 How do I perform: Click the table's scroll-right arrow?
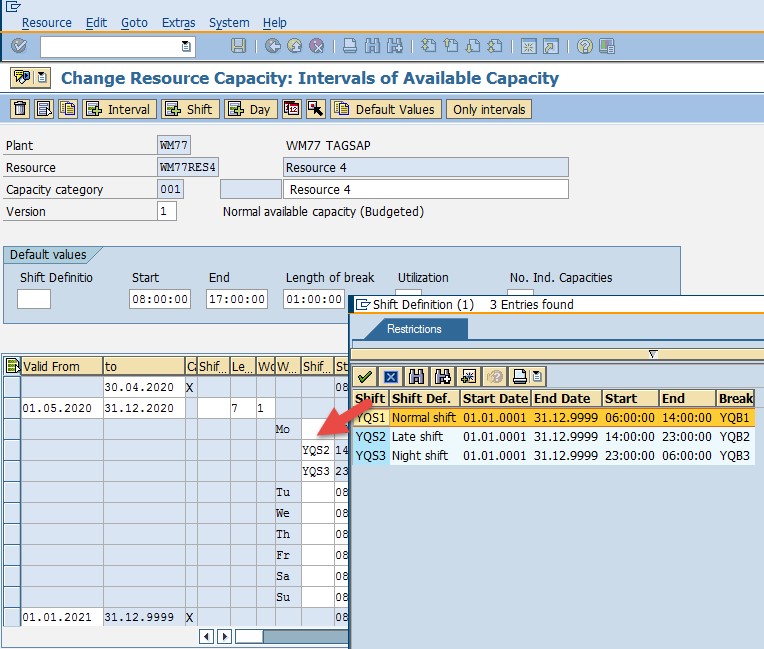click(224, 636)
